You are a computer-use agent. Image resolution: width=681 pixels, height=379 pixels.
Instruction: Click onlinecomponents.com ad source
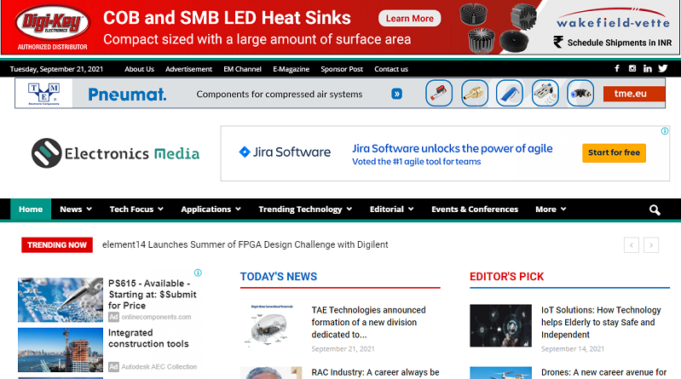(x=156, y=317)
